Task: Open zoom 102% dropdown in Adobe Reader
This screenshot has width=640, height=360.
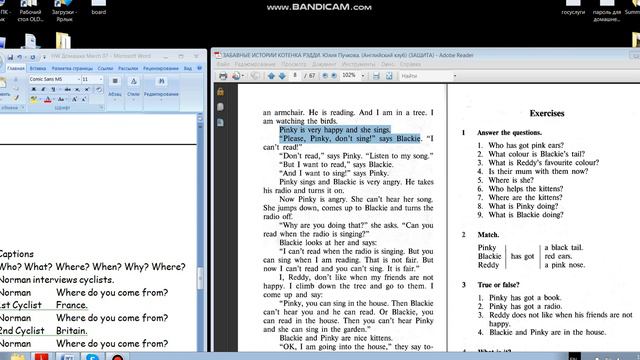Action: [x=362, y=76]
